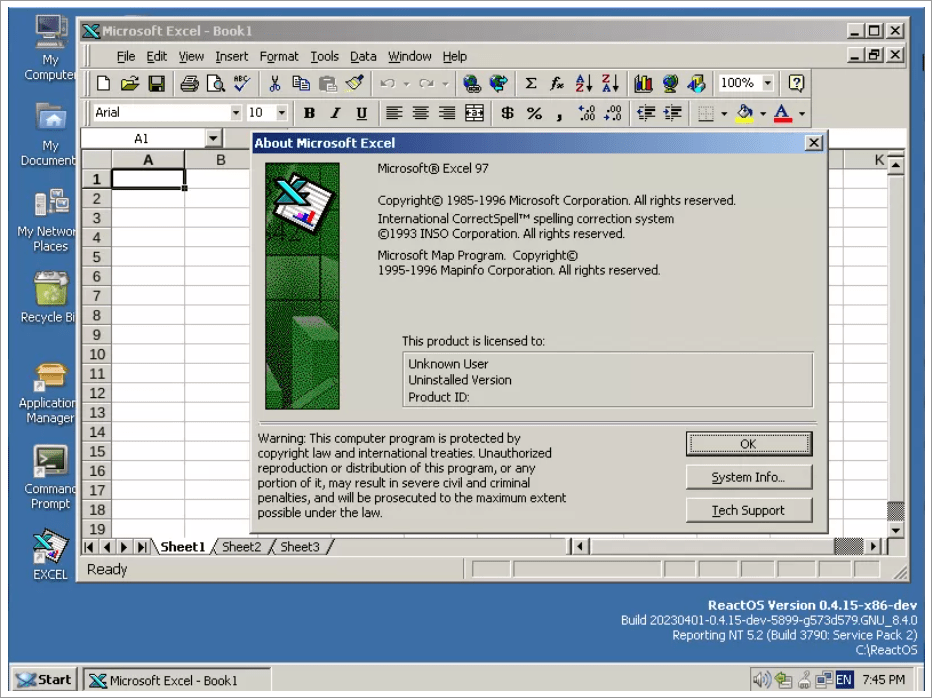Switch to the Sheet2 tab
The height and width of the screenshot is (699, 932).
pyautogui.click(x=241, y=547)
